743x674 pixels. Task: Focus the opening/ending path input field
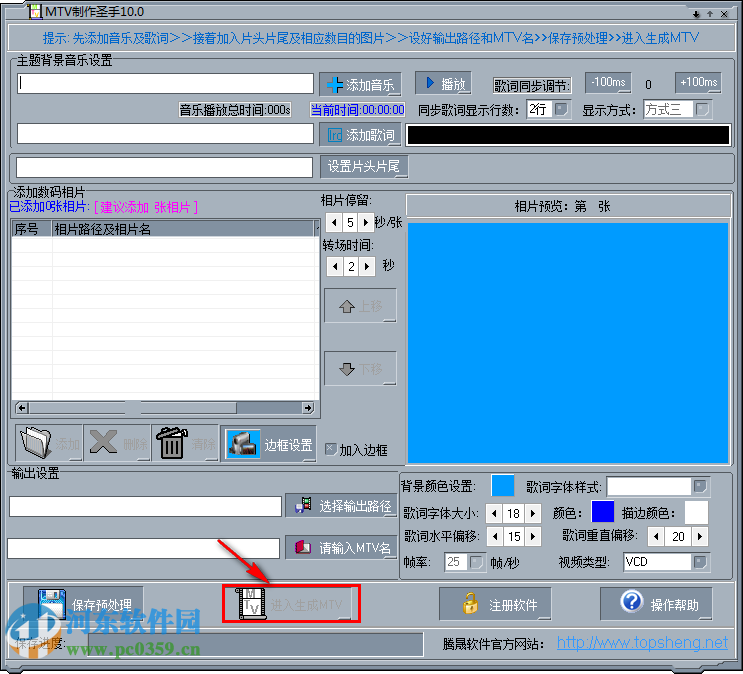point(164,167)
